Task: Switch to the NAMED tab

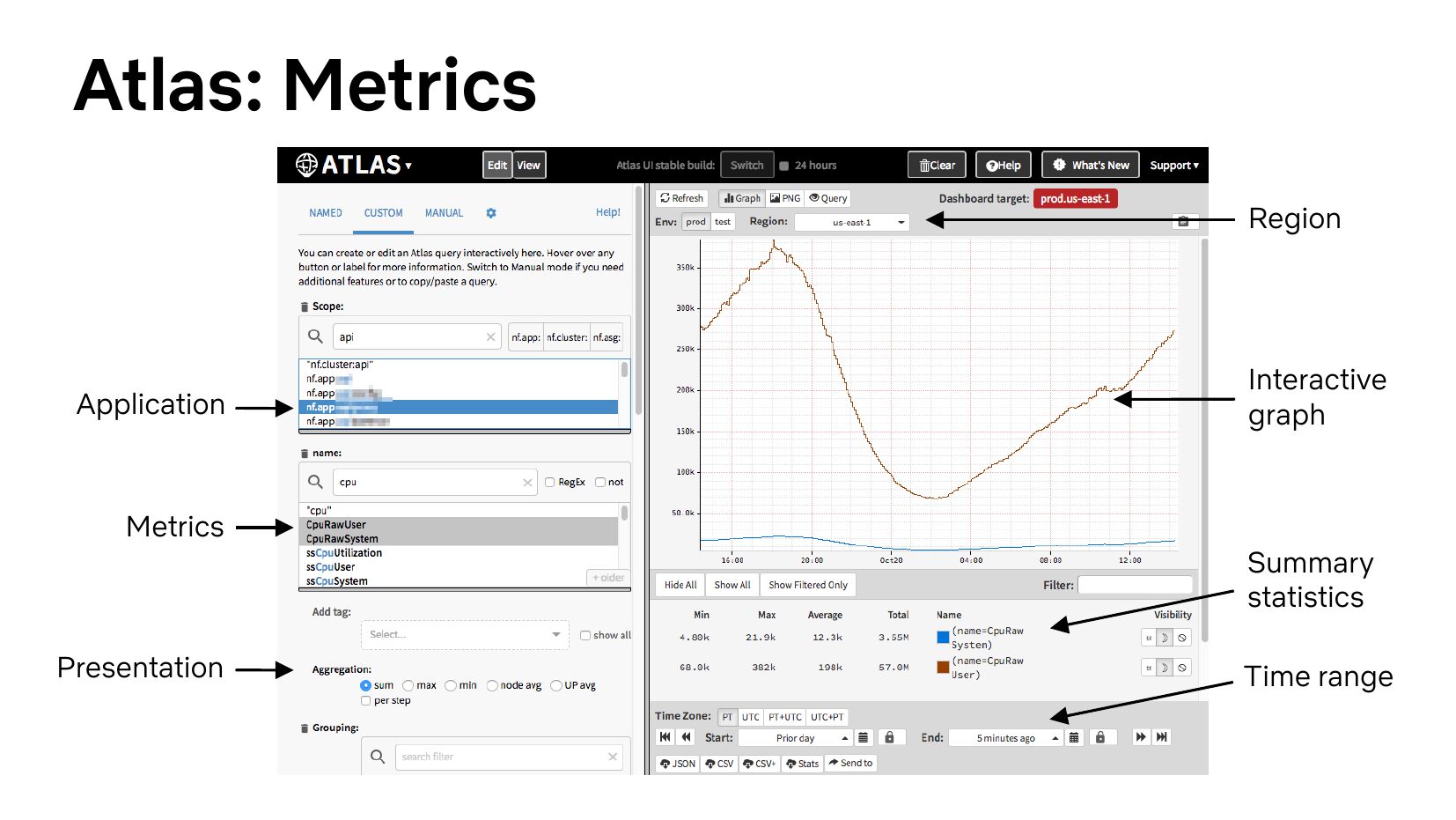Action: [x=325, y=213]
